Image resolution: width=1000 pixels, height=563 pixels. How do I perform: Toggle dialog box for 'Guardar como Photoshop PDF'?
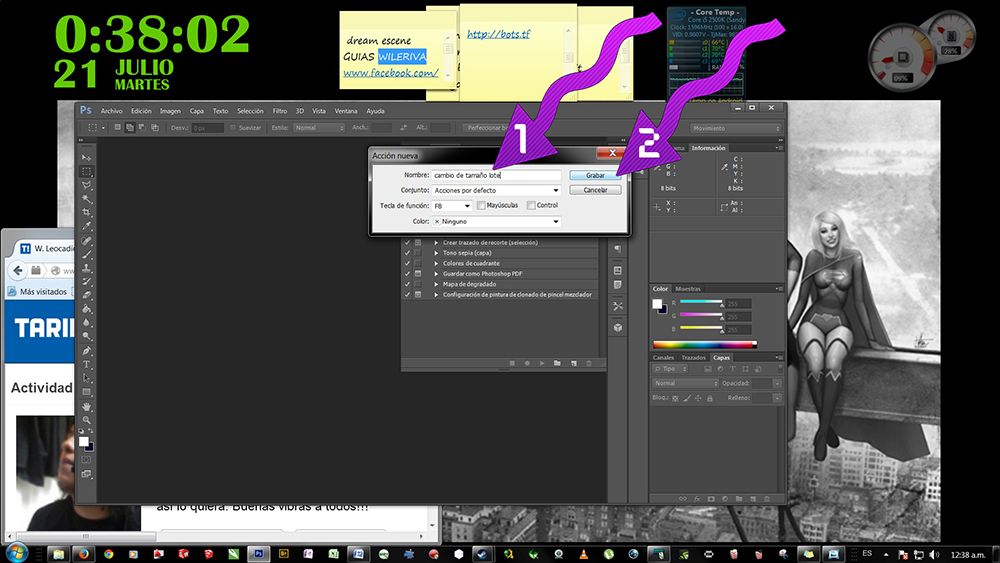tap(418, 274)
